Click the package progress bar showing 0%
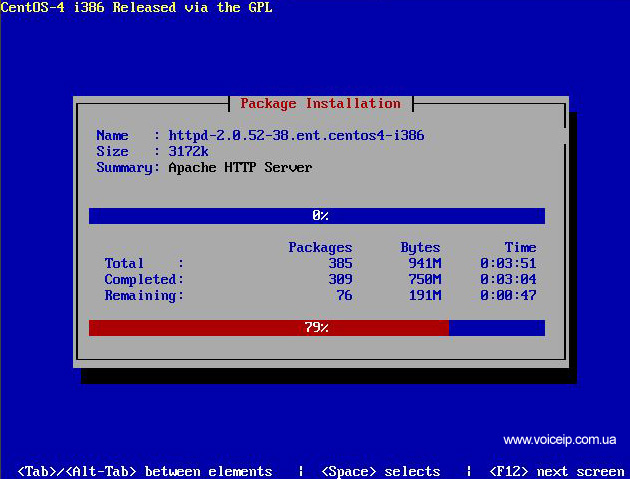This screenshot has height=479, width=630. point(317,216)
